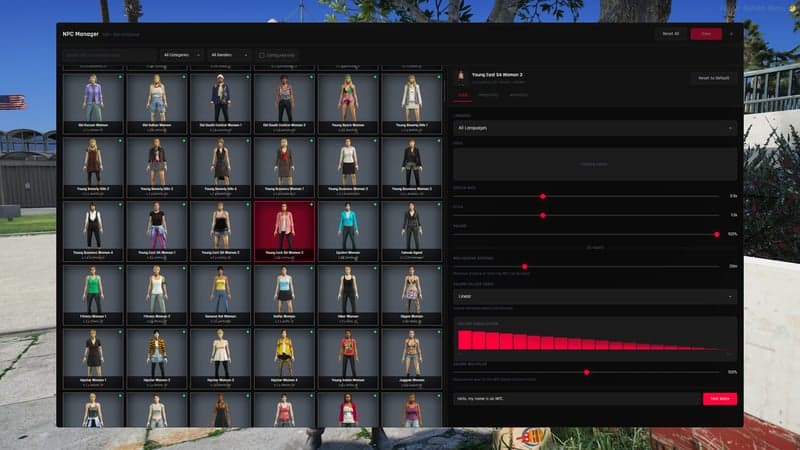This screenshot has height=450, width=800.
Task: Select the Fitness Woman 1 card in green top
Action: [x=93, y=295]
